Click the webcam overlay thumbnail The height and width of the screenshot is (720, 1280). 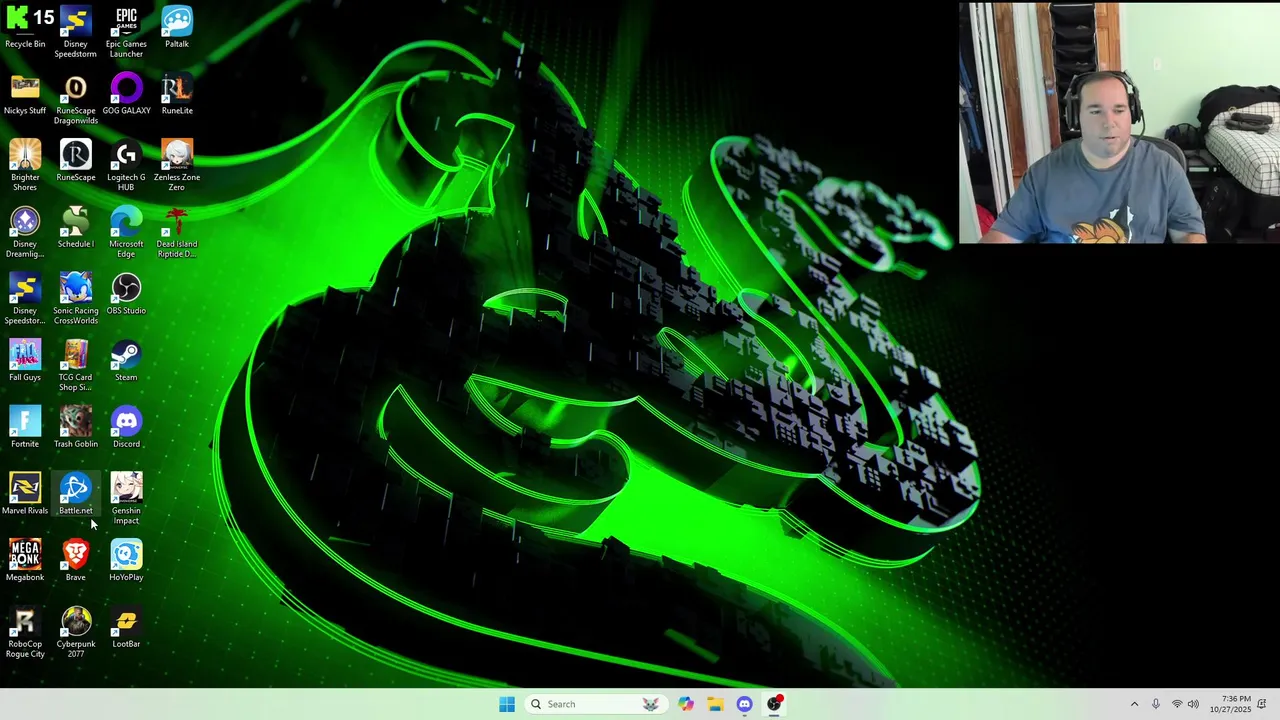coord(1119,123)
